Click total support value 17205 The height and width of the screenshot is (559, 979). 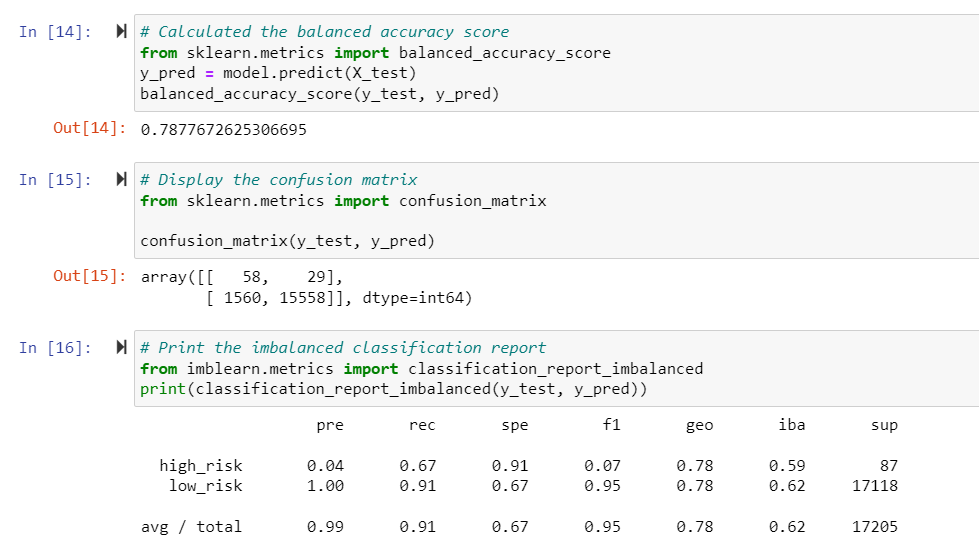[875, 527]
